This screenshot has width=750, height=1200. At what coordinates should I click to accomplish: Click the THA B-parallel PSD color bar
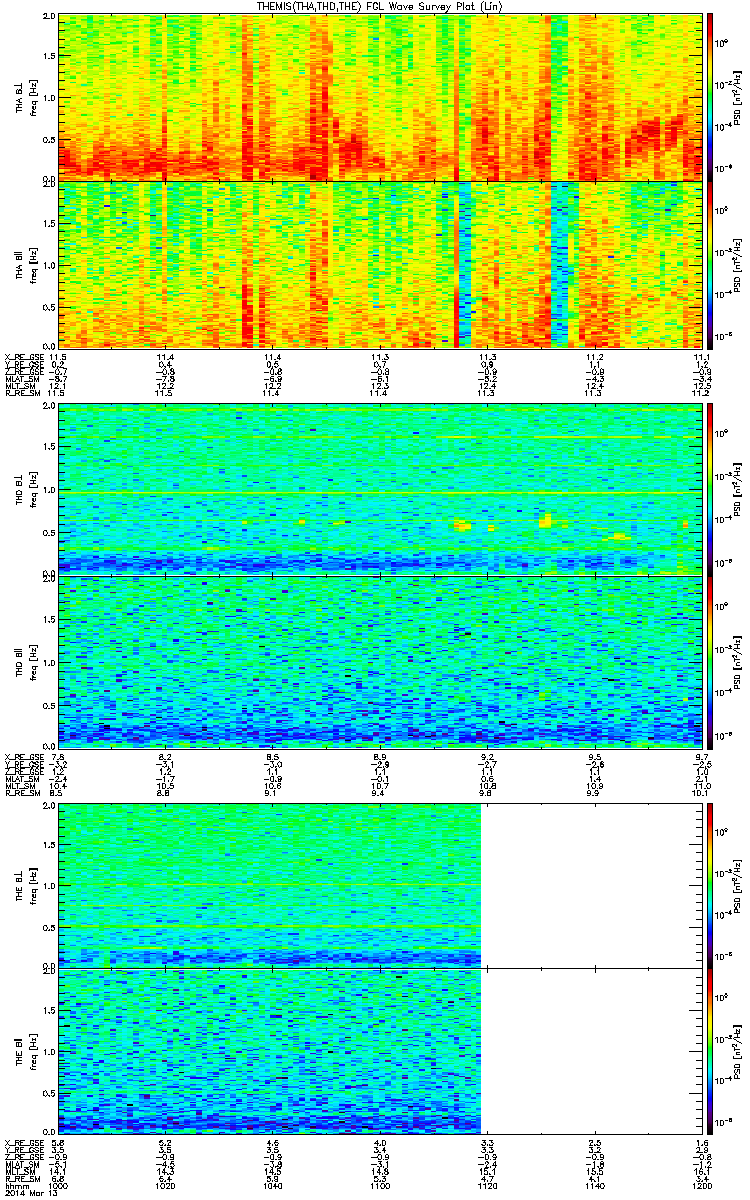tap(709, 264)
